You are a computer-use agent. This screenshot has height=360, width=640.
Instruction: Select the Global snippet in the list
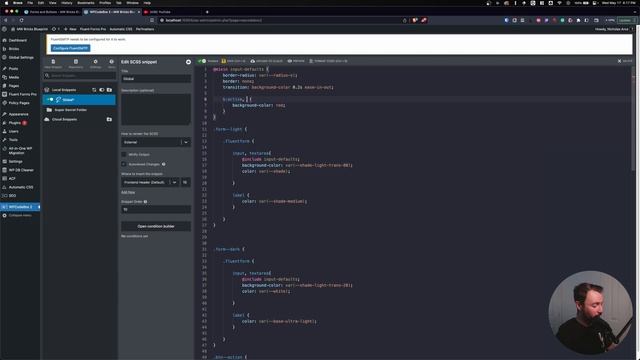point(79,100)
